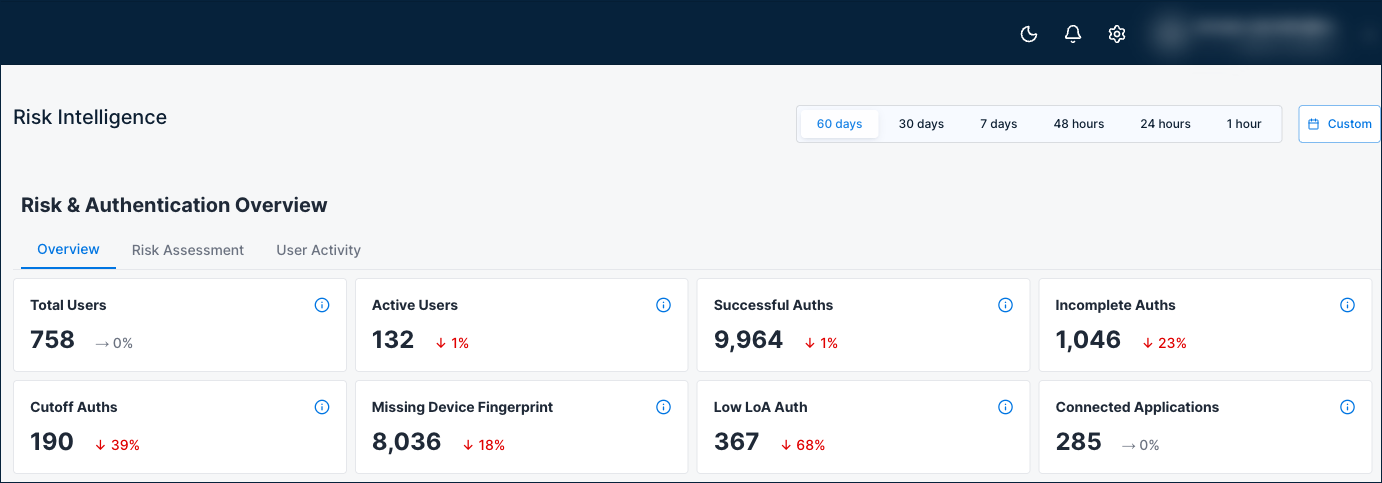1382x483 pixels.
Task: Click the Cutoff Auths value 190
Action: [52, 442]
